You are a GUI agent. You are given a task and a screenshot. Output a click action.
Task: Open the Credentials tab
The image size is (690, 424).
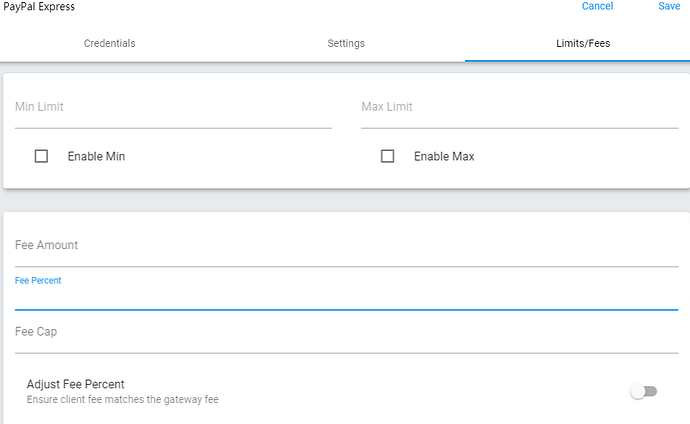pyautogui.click(x=110, y=43)
